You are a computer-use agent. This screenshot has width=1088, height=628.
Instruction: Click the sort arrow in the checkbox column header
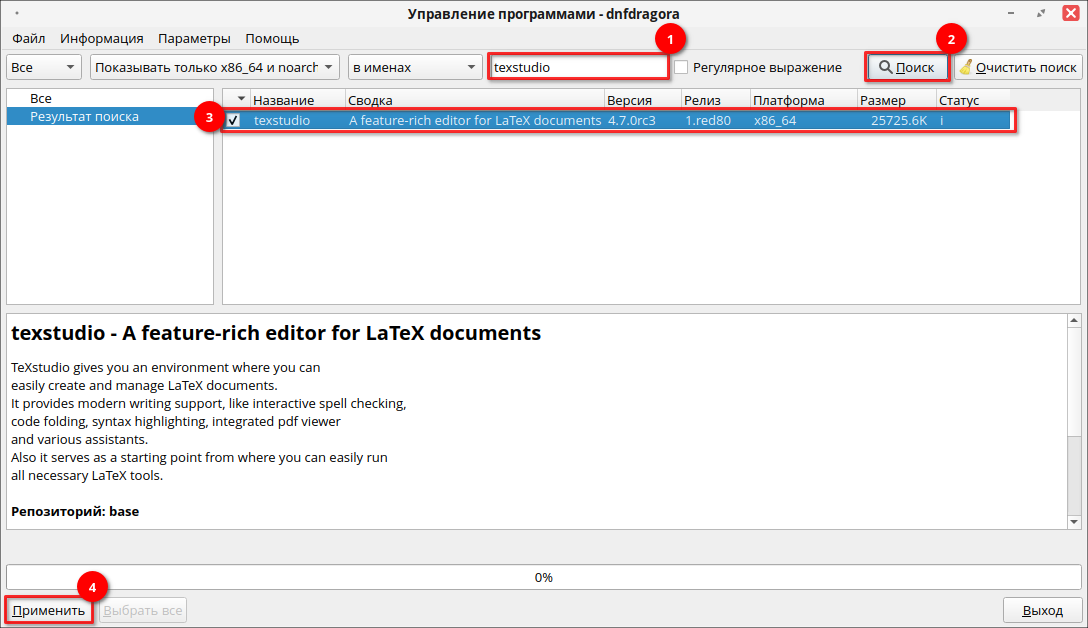pyautogui.click(x=241, y=99)
